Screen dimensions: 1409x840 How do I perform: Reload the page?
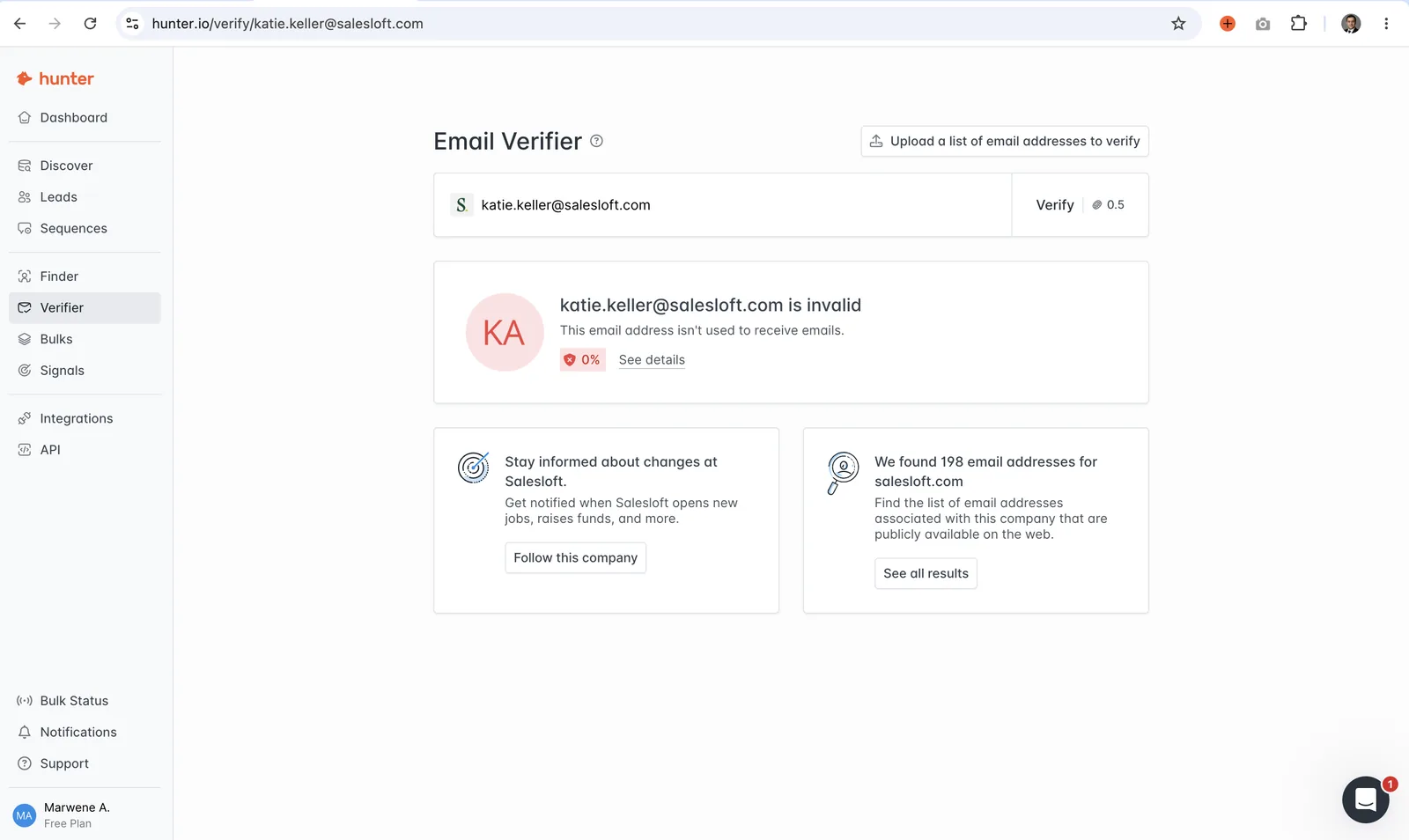tap(90, 24)
